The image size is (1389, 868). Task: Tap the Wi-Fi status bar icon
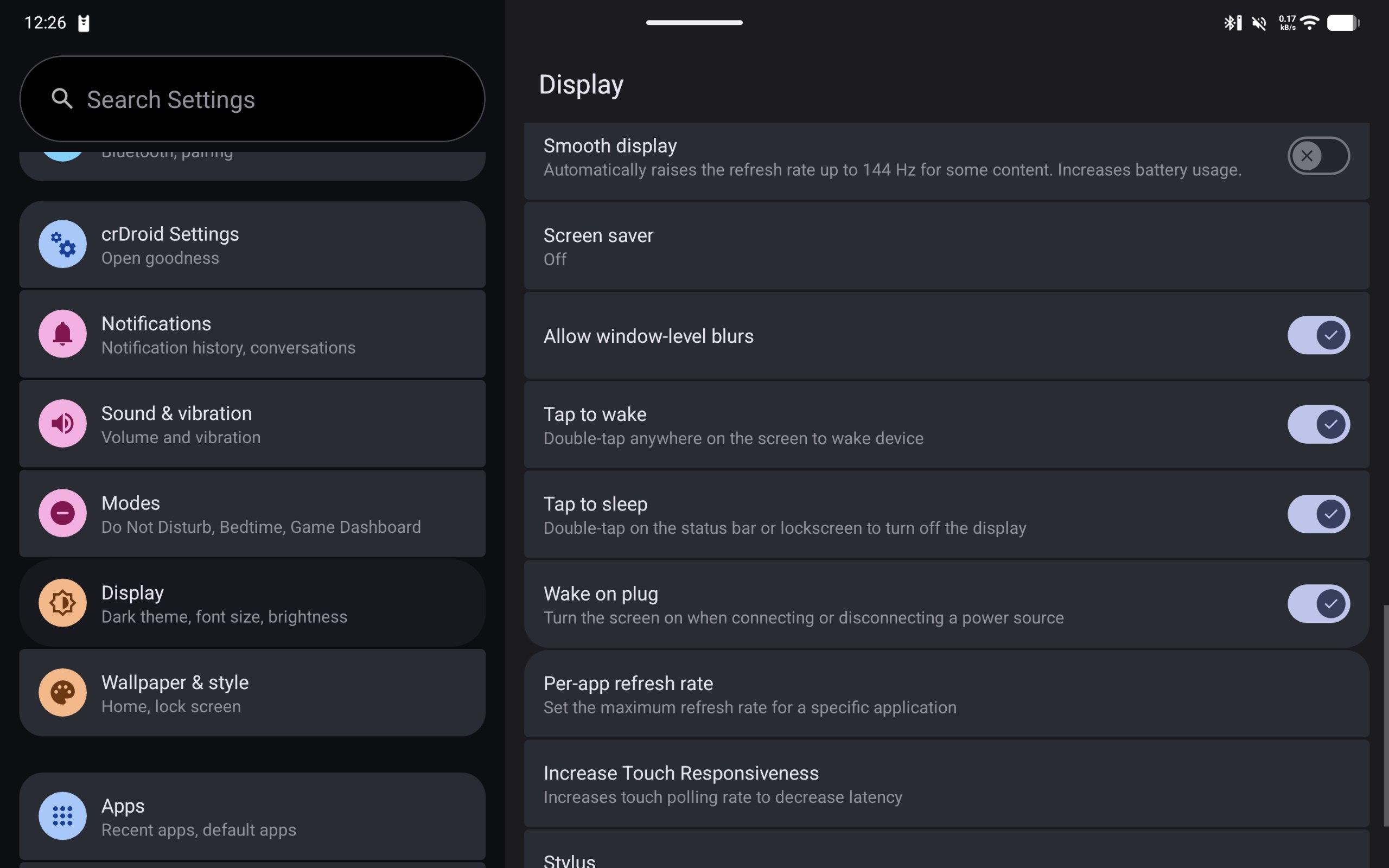tap(1310, 23)
